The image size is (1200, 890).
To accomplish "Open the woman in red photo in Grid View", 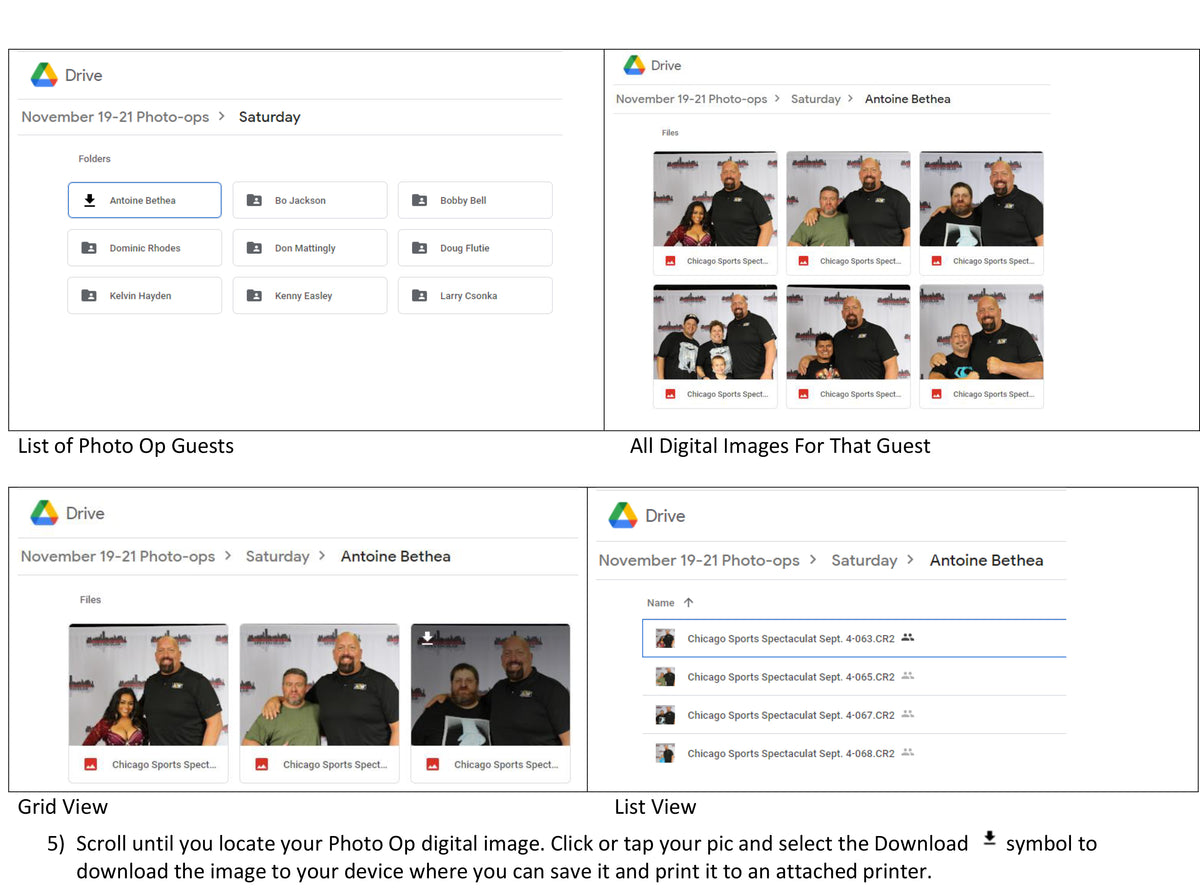I will tap(148, 685).
